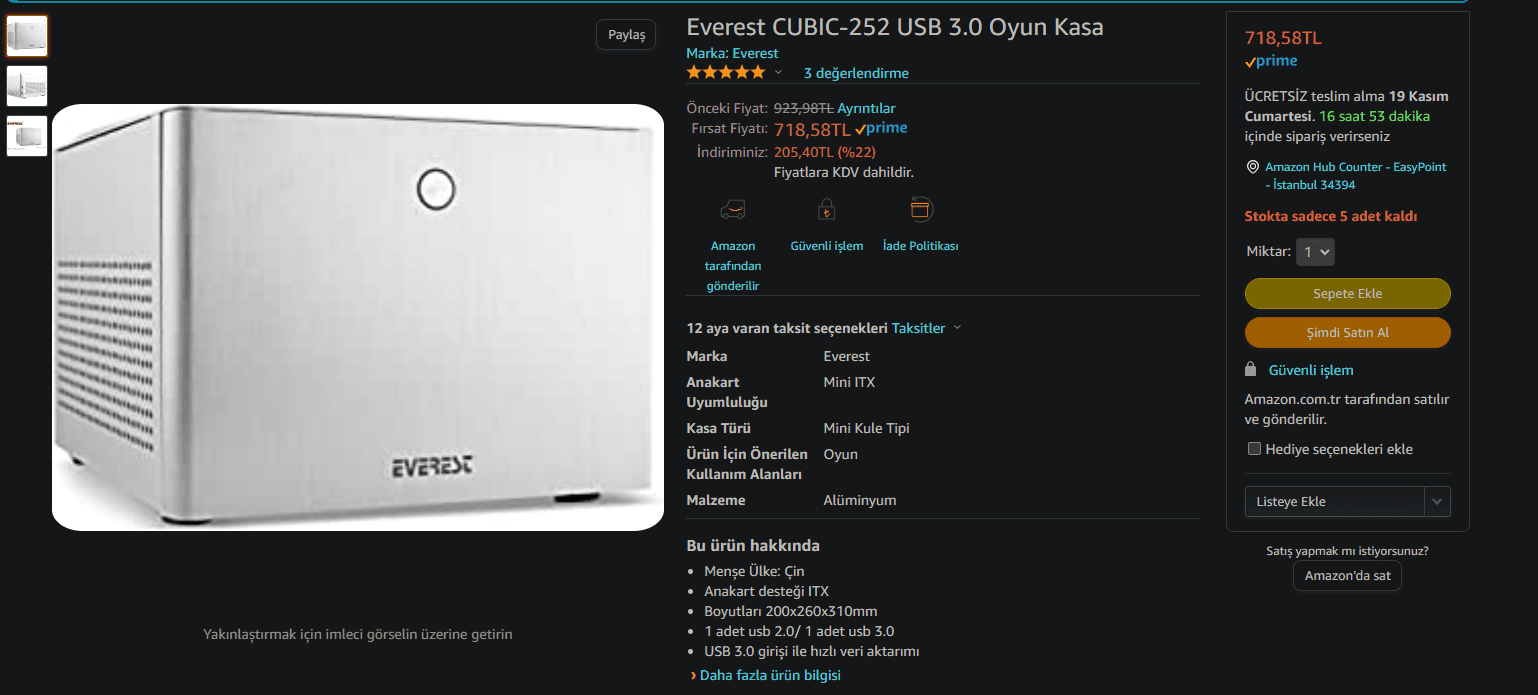Screen dimensions: 1538x695
Task: Open the Listeye Ekle dropdown arrow
Action: pos(1437,501)
